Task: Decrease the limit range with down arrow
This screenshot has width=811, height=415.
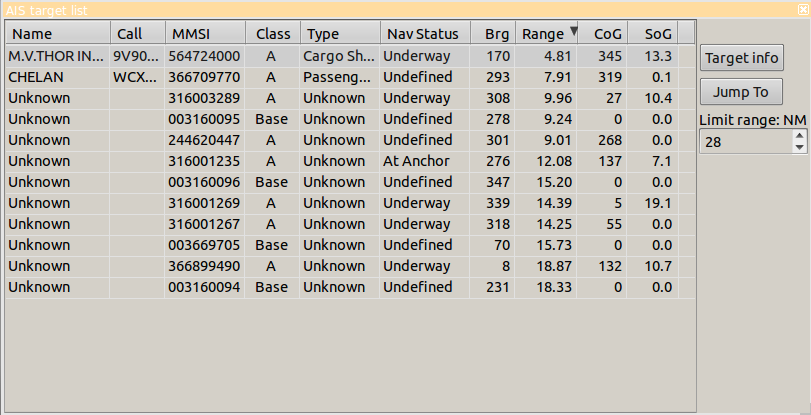Action: 798,148
